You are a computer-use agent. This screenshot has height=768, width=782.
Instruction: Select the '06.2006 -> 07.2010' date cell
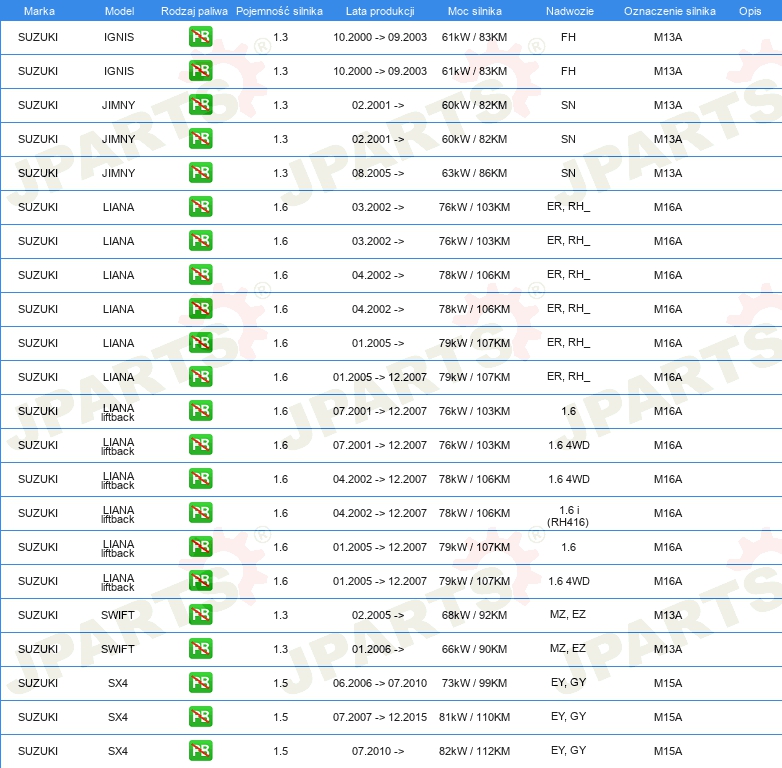380,683
